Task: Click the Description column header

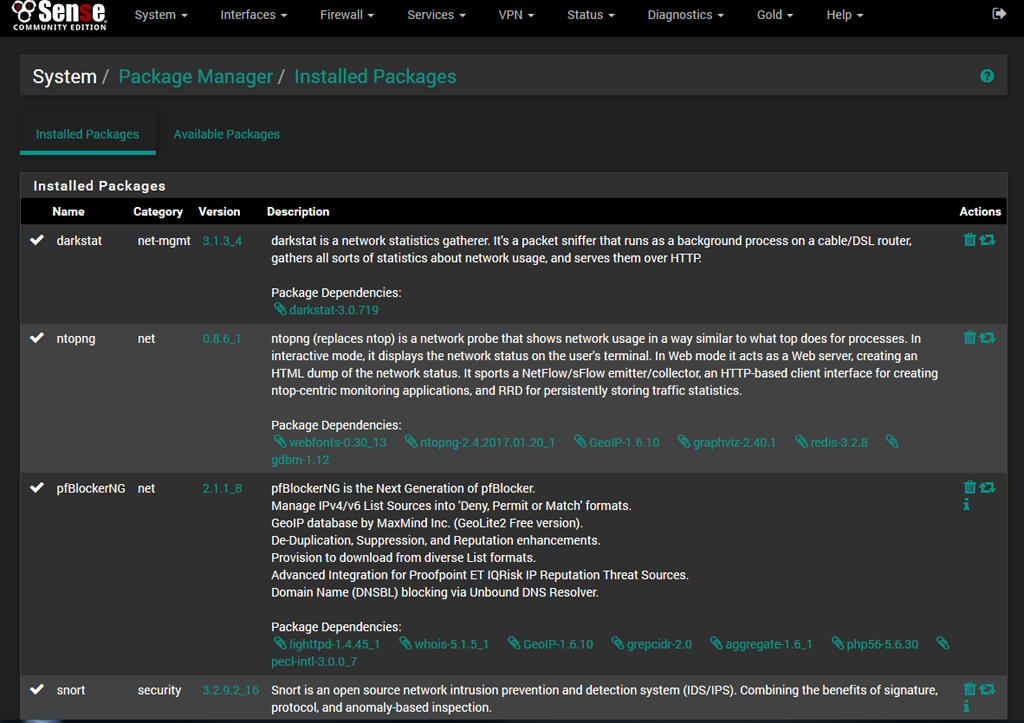Action: [x=298, y=212]
